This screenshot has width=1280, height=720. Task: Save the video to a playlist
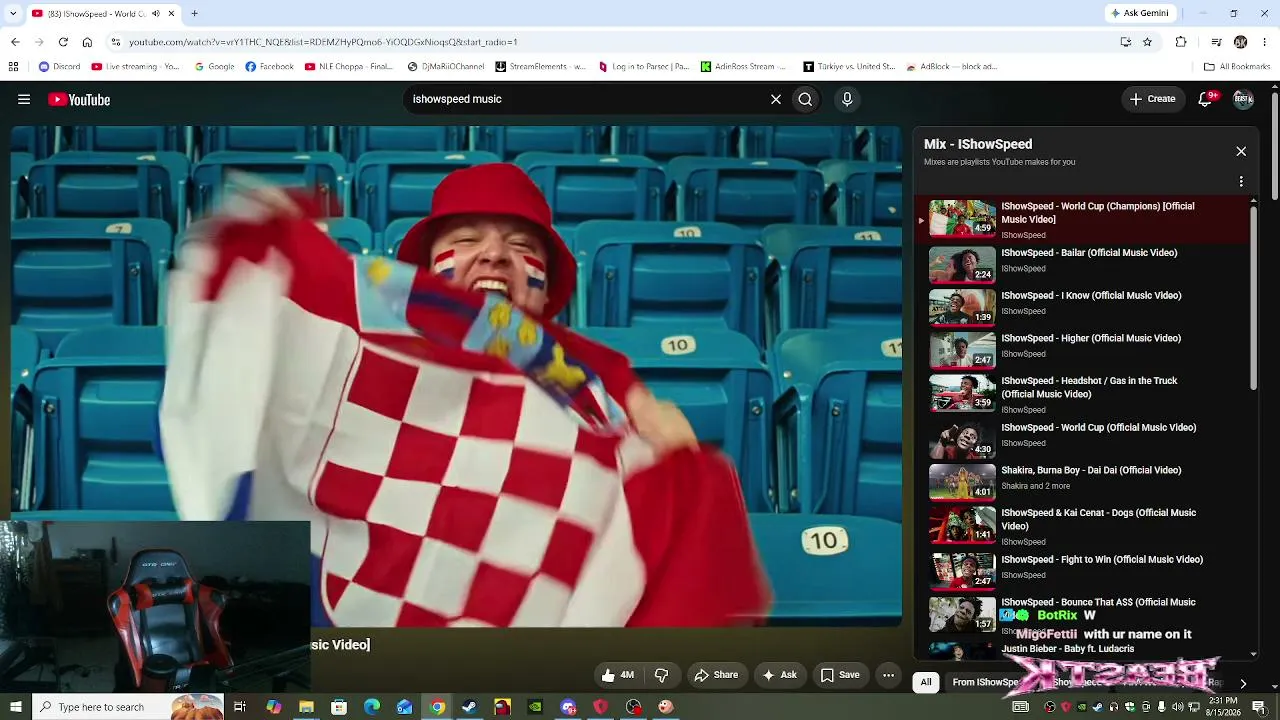(840, 675)
